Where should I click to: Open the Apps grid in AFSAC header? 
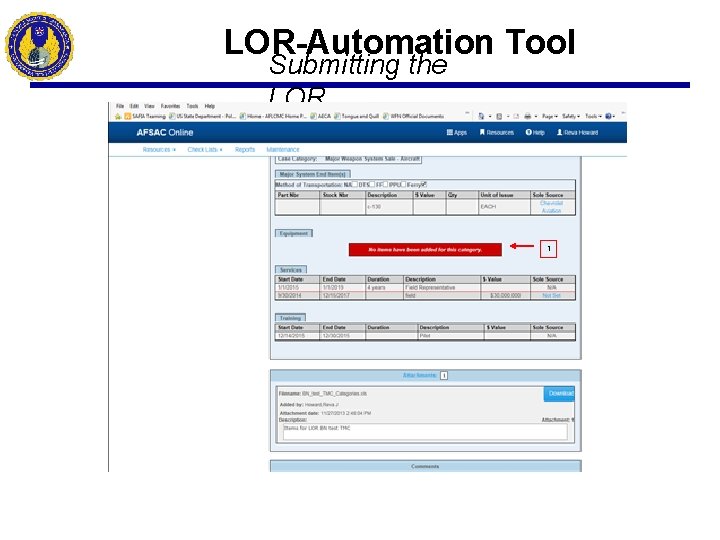tap(456, 132)
